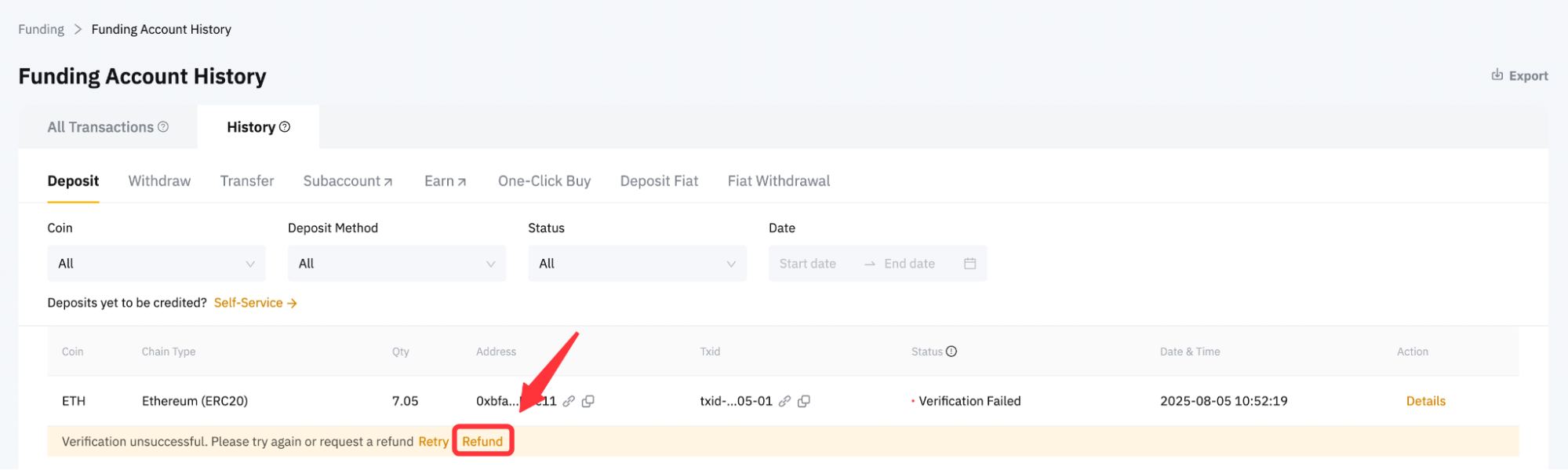Click the Status column info icon

pos(951,352)
